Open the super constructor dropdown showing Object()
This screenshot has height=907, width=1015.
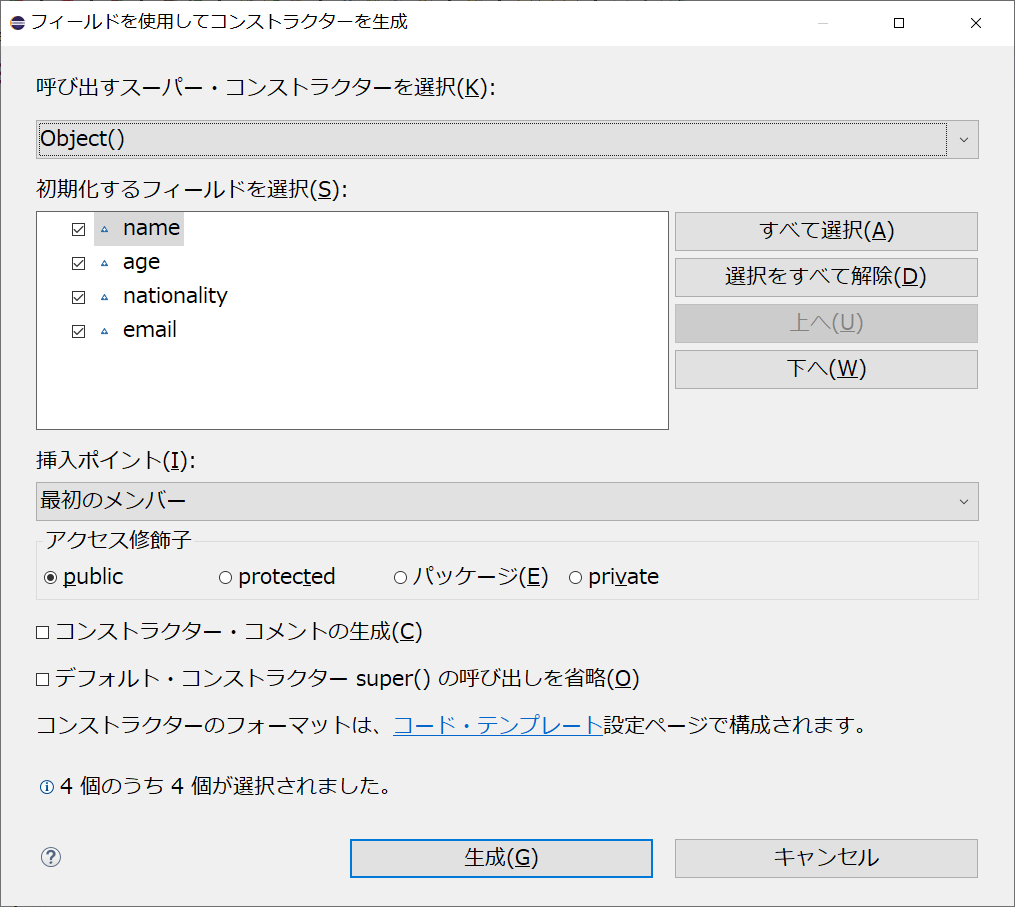(963, 139)
